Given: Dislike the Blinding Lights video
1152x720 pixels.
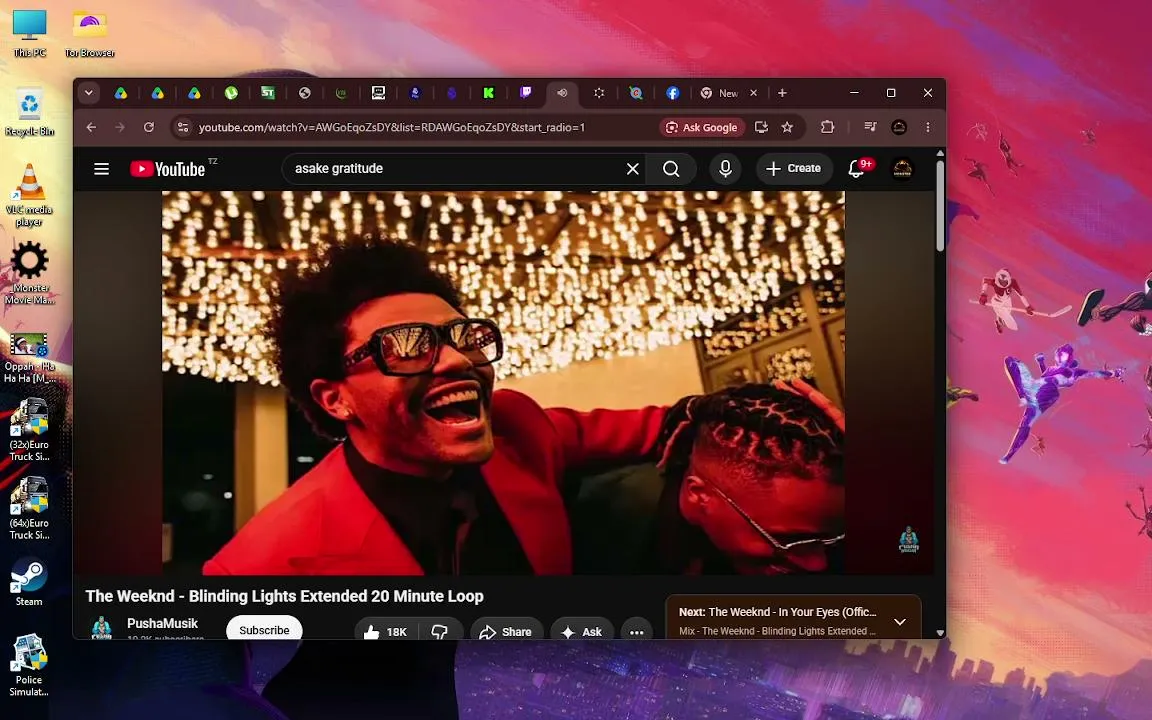Looking at the screenshot, I should pos(440,631).
